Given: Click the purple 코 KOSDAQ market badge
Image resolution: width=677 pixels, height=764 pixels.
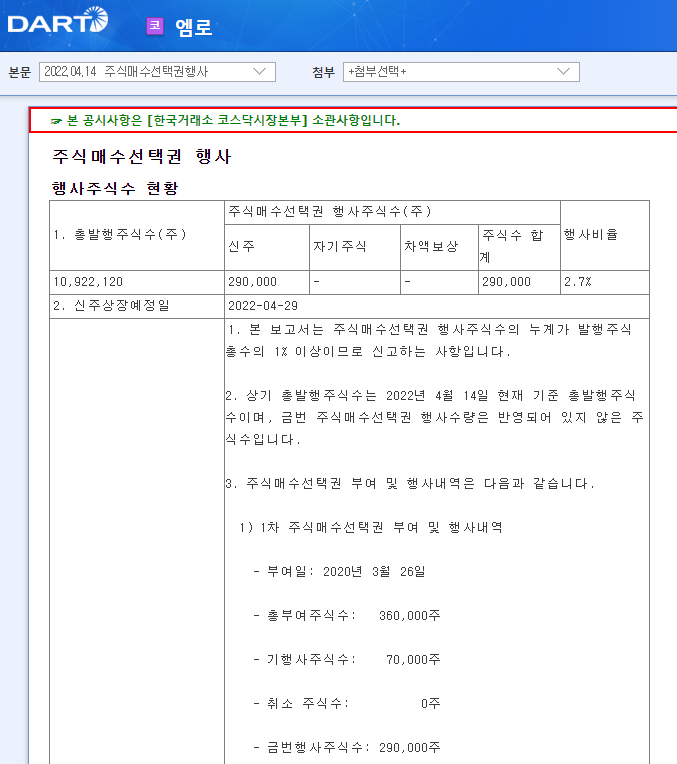Looking at the screenshot, I should point(155,26).
